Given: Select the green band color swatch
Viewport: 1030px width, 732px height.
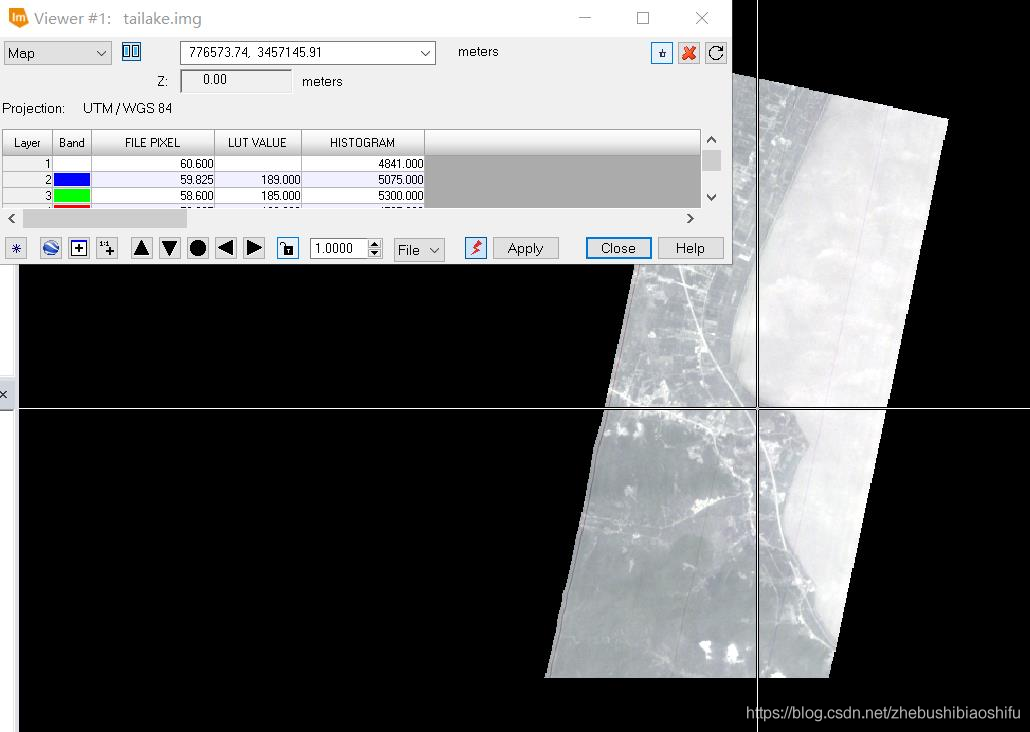Looking at the screenshot, I should [72, 195].
